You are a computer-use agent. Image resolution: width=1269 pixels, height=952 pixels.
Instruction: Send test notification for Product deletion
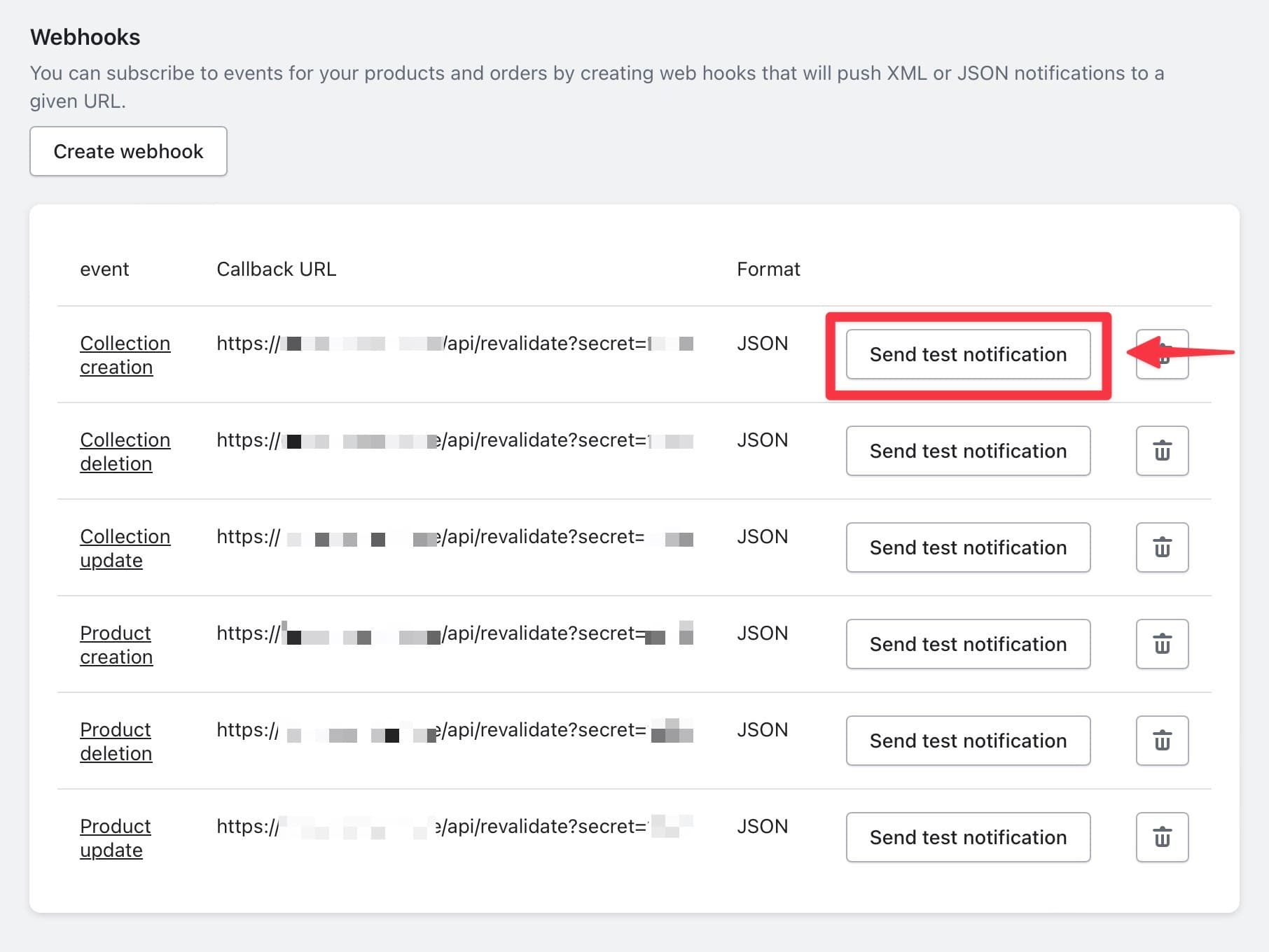(x=968, y=741)
